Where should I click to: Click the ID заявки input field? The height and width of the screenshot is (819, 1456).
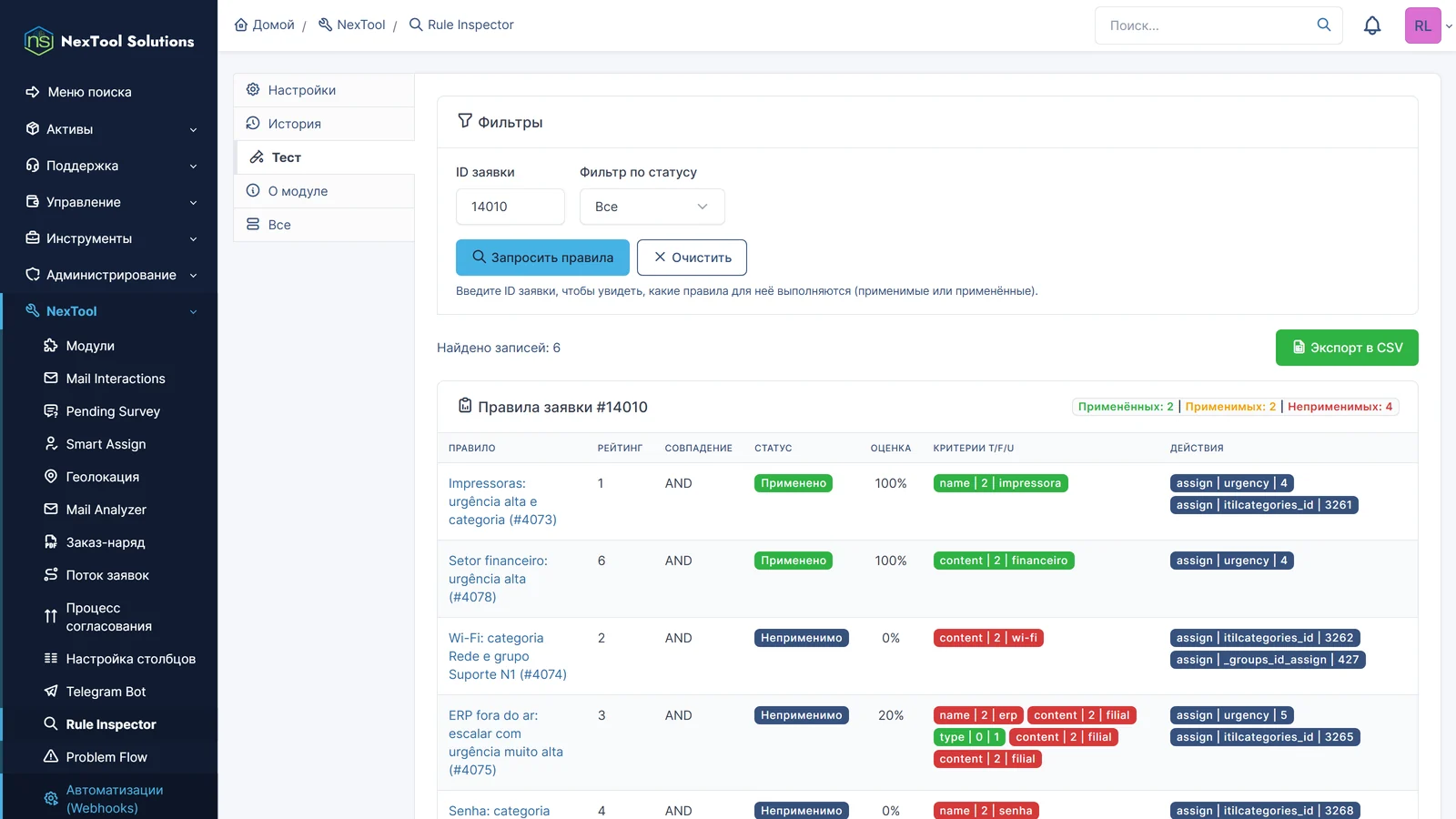coord(511,207)
